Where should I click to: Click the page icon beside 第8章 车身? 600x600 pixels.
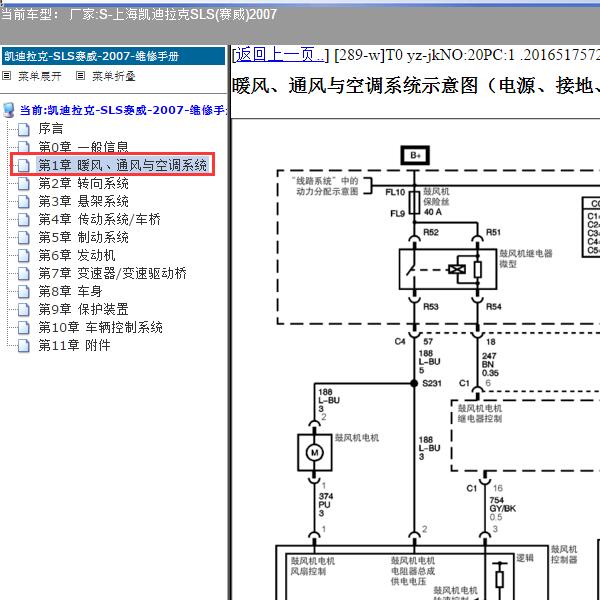click(24, 292)
